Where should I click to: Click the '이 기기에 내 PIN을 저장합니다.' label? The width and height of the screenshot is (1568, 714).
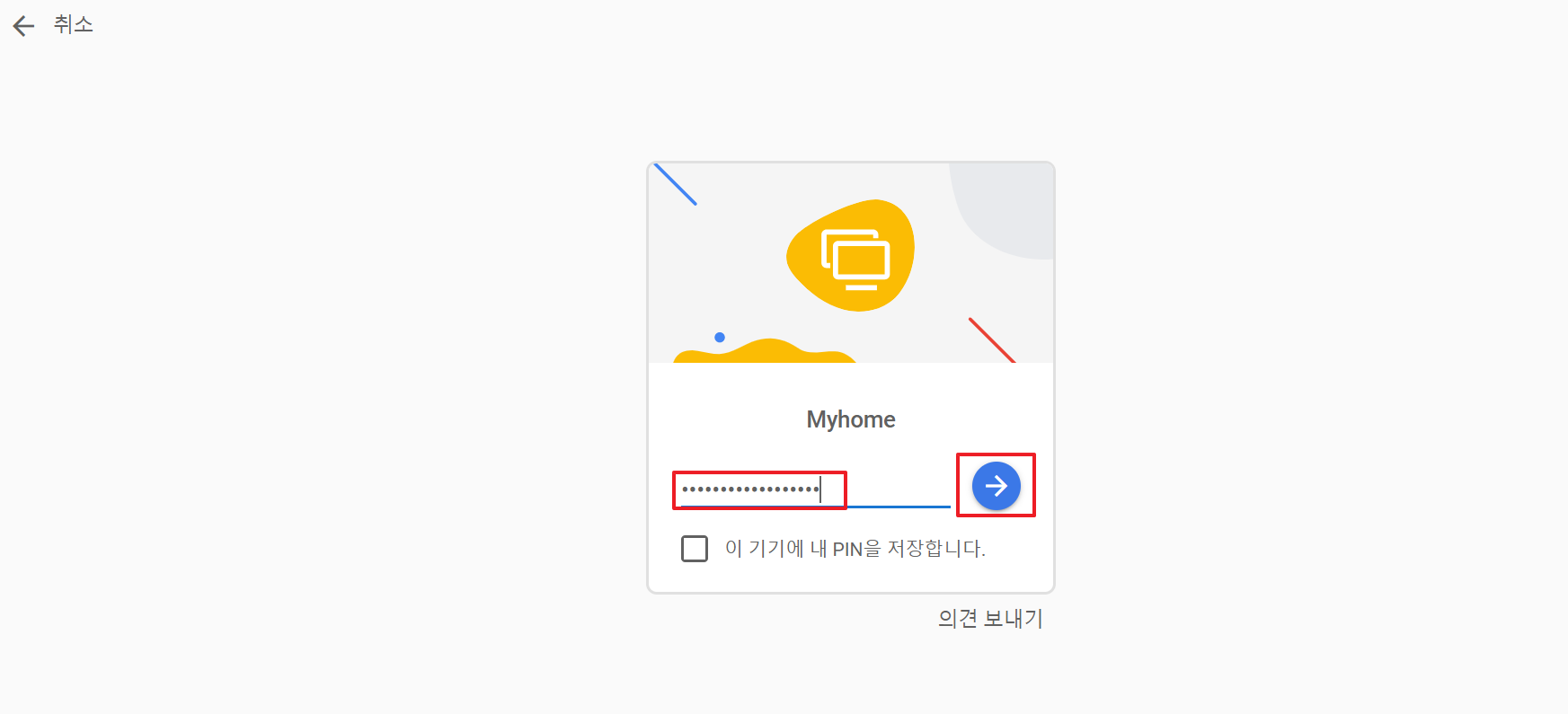click(855, 549)
